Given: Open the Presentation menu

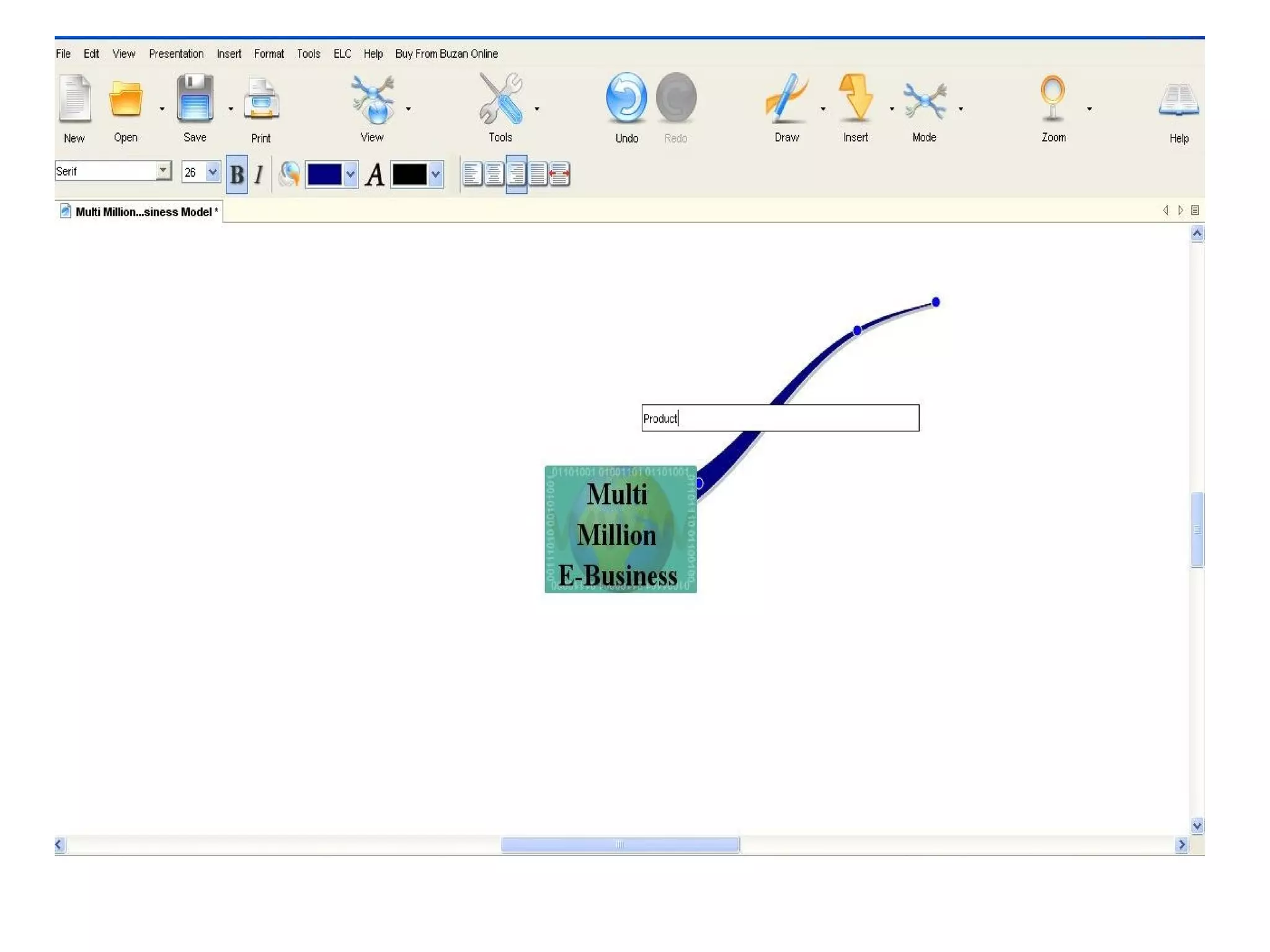Looking at the screenshot, I should (176, 54).
